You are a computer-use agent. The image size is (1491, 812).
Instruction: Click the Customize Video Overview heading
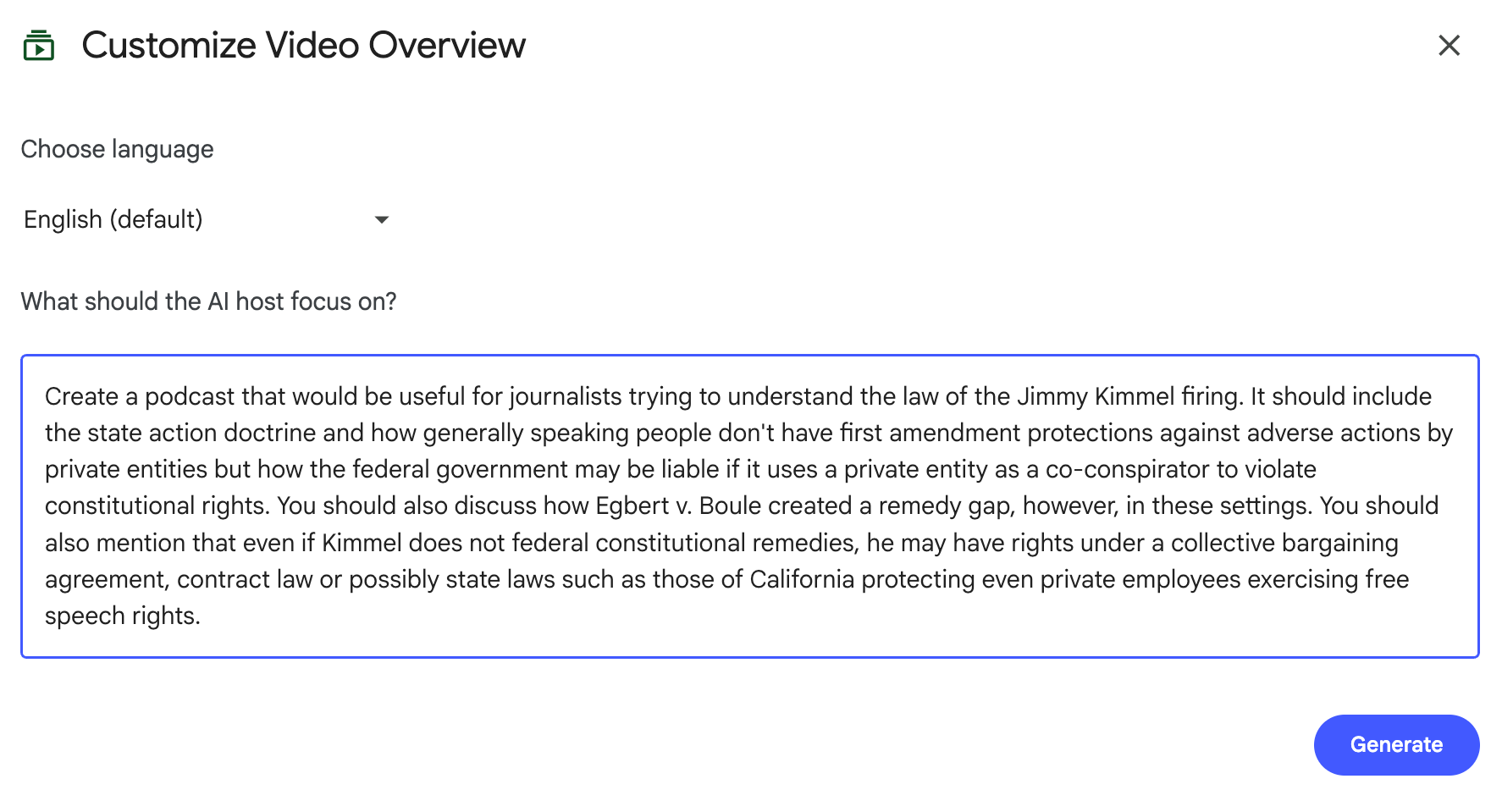coord(303,46)
